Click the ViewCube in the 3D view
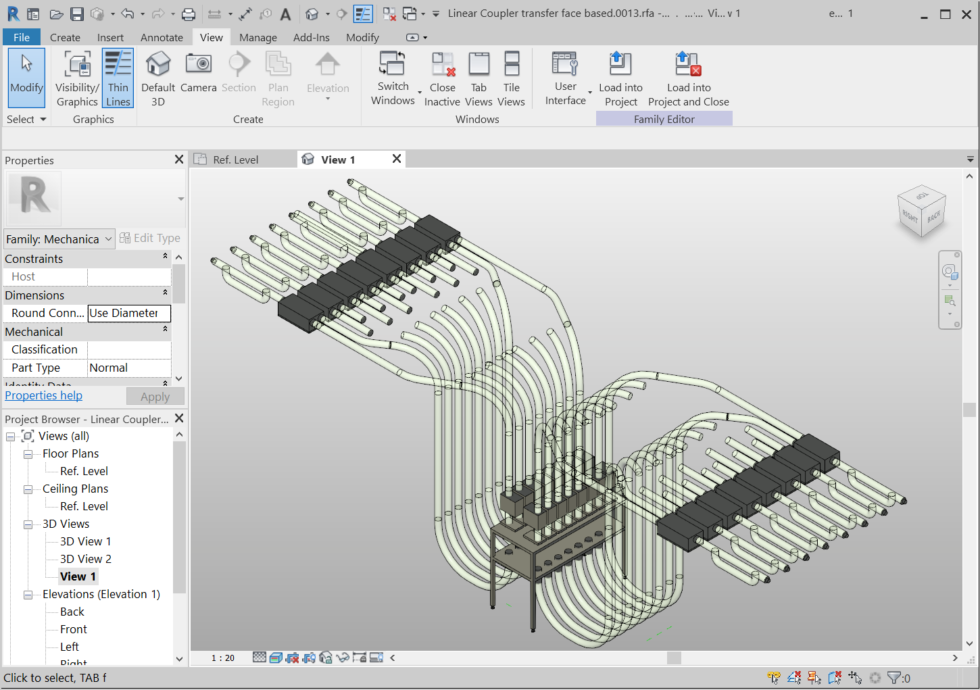Screen dimensions: 980x690 pyautogui.click(x=920, y=211)
